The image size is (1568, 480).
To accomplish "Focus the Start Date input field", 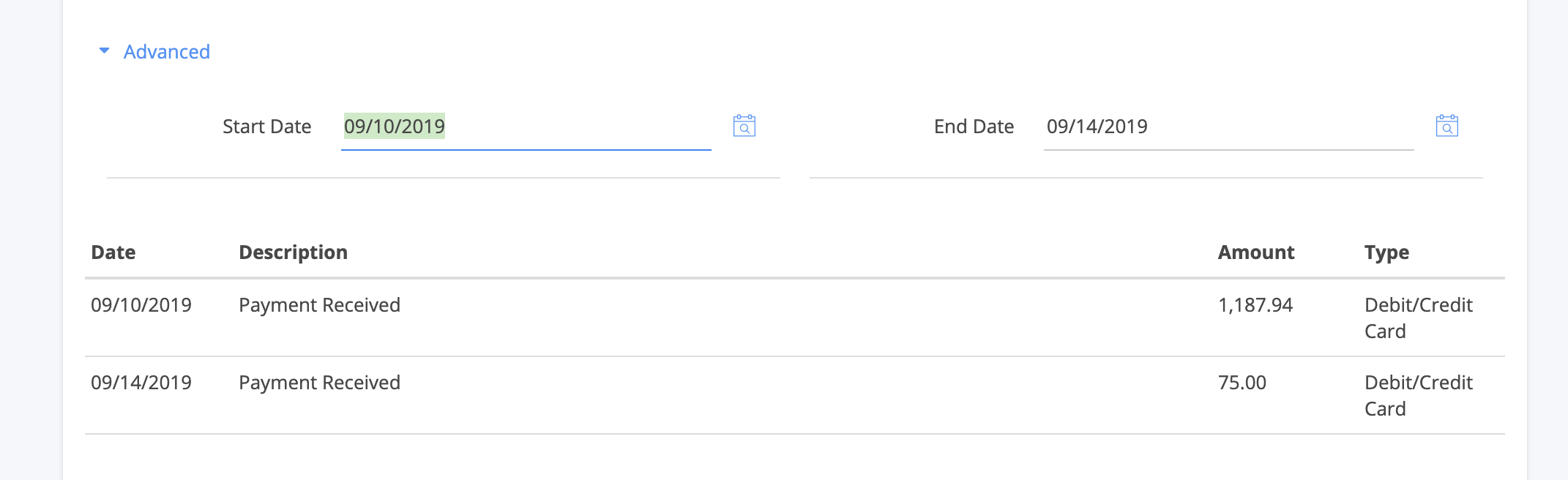I will [526, 127].
